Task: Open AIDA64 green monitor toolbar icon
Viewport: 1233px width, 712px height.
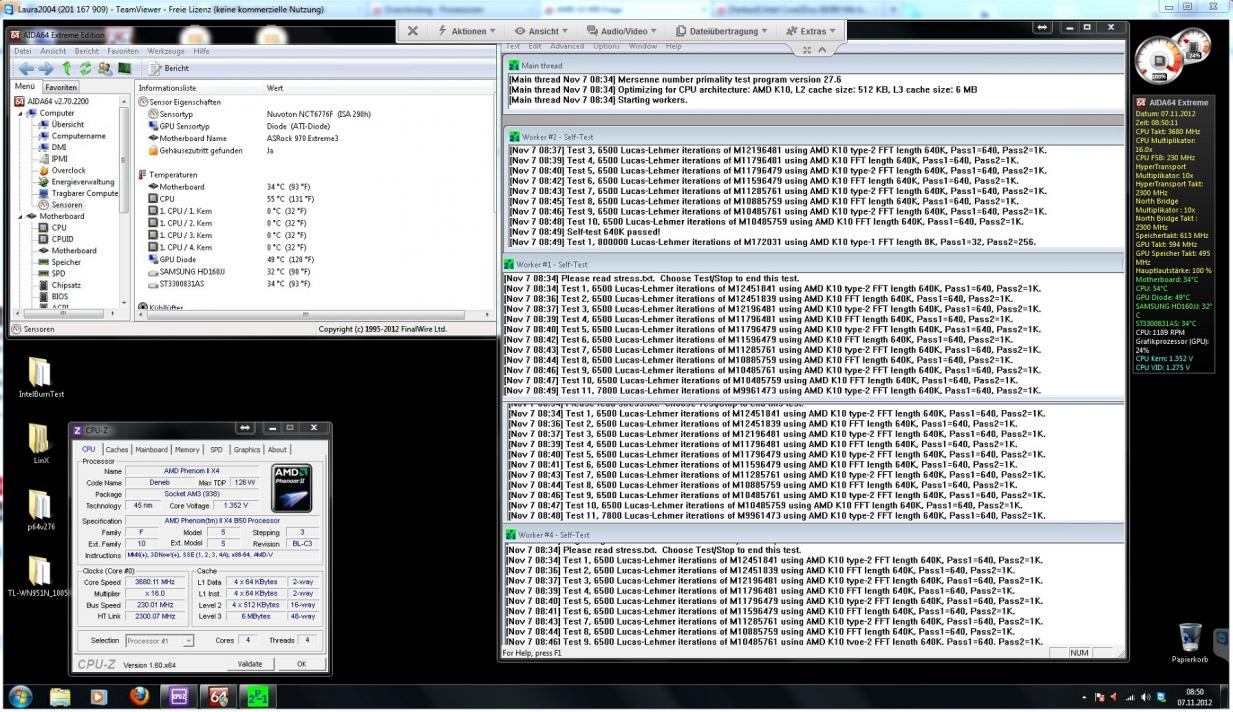Action: click(125, 68)
